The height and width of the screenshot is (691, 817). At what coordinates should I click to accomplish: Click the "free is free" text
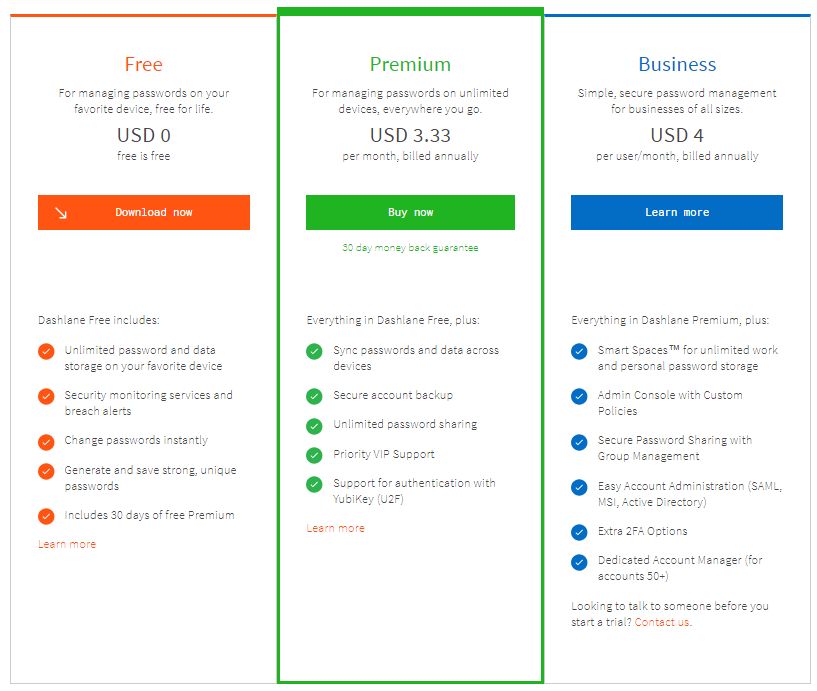pyautogui.click(x=144, y=156)
